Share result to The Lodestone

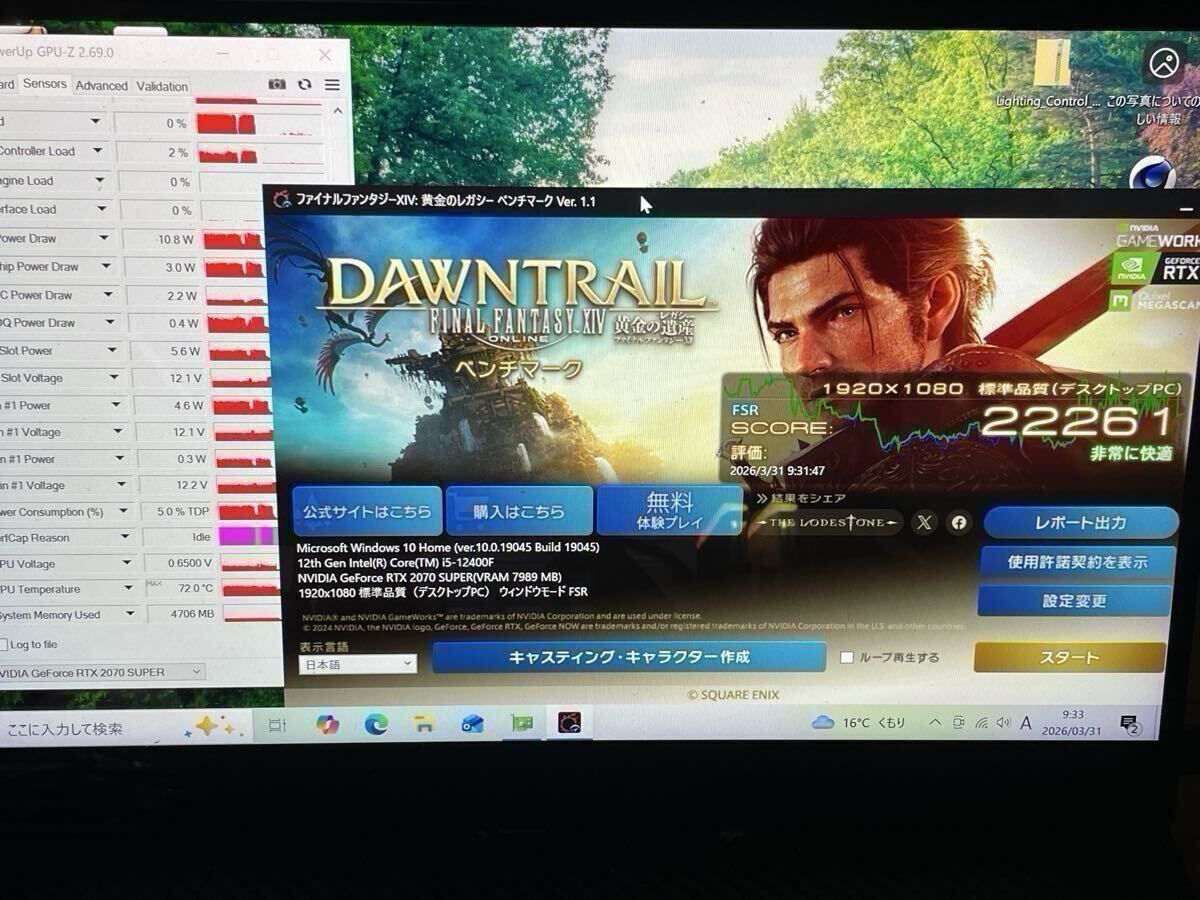click(828, 522)
